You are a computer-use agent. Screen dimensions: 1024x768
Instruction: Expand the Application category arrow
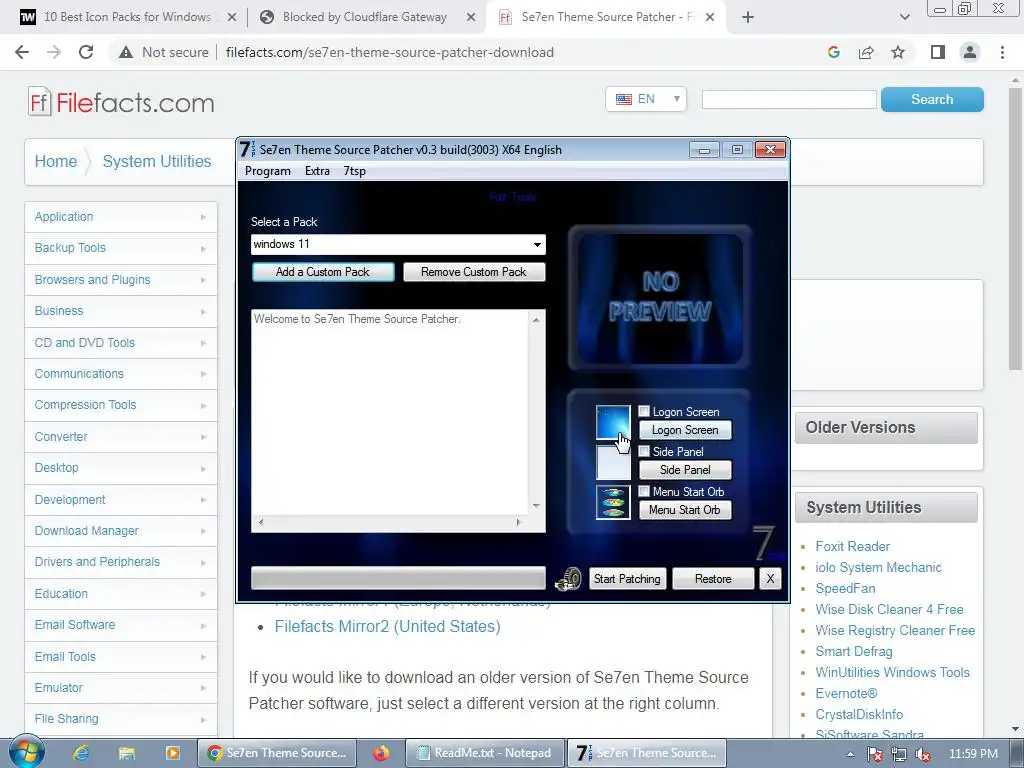(203, 217)
